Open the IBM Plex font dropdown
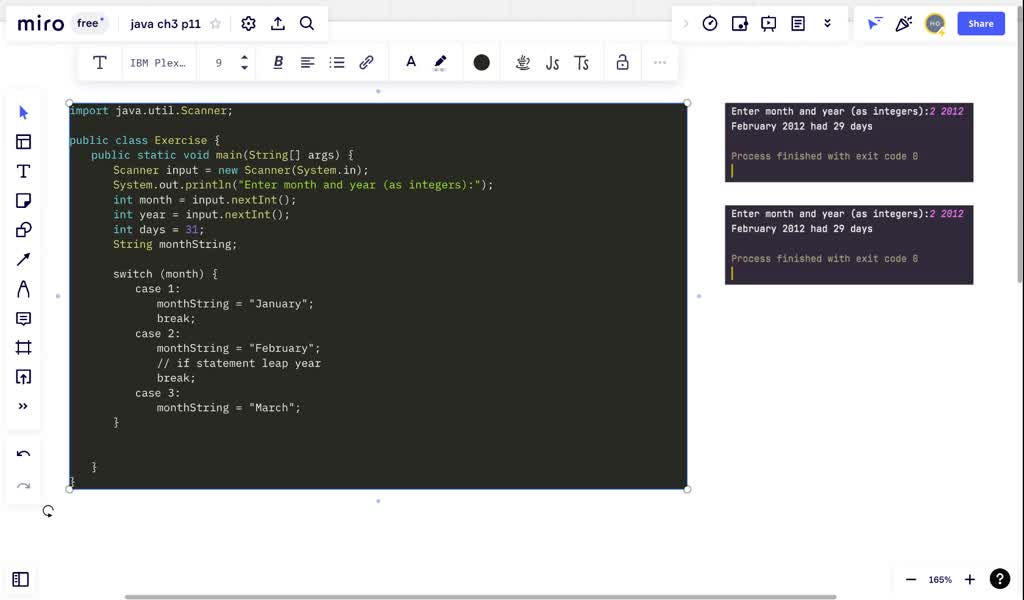This screenshot has height=600, width=1024. click(158, 62)
